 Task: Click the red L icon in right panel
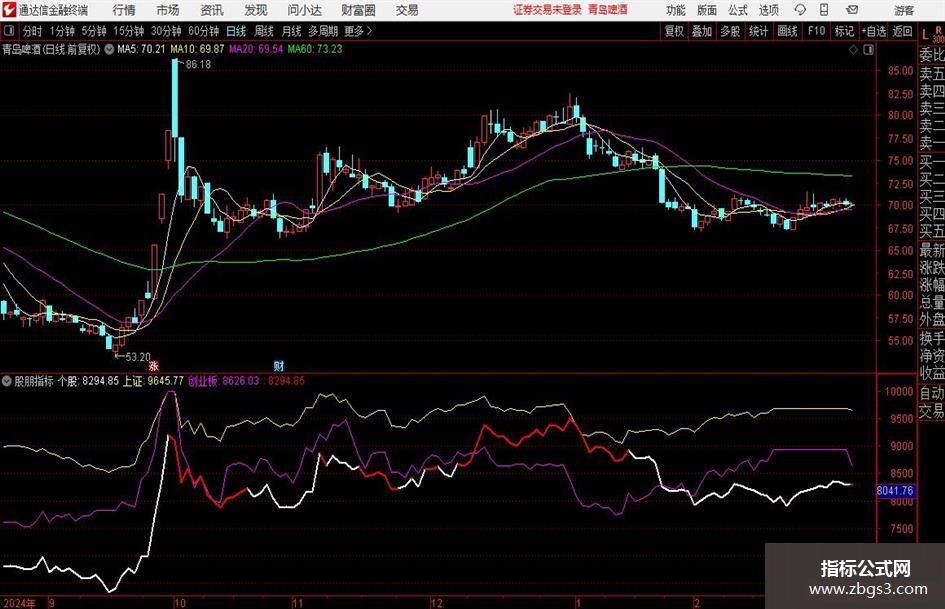pyautogui.click(x=925, y=34)
